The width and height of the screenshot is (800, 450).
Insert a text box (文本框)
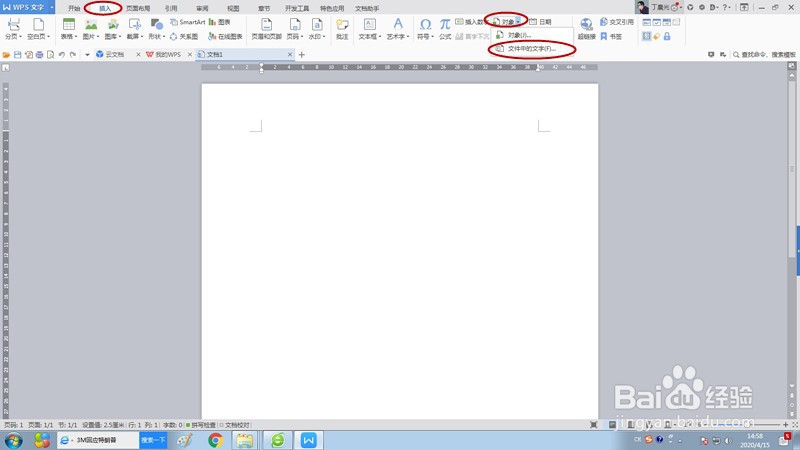(x=369, y=29)
